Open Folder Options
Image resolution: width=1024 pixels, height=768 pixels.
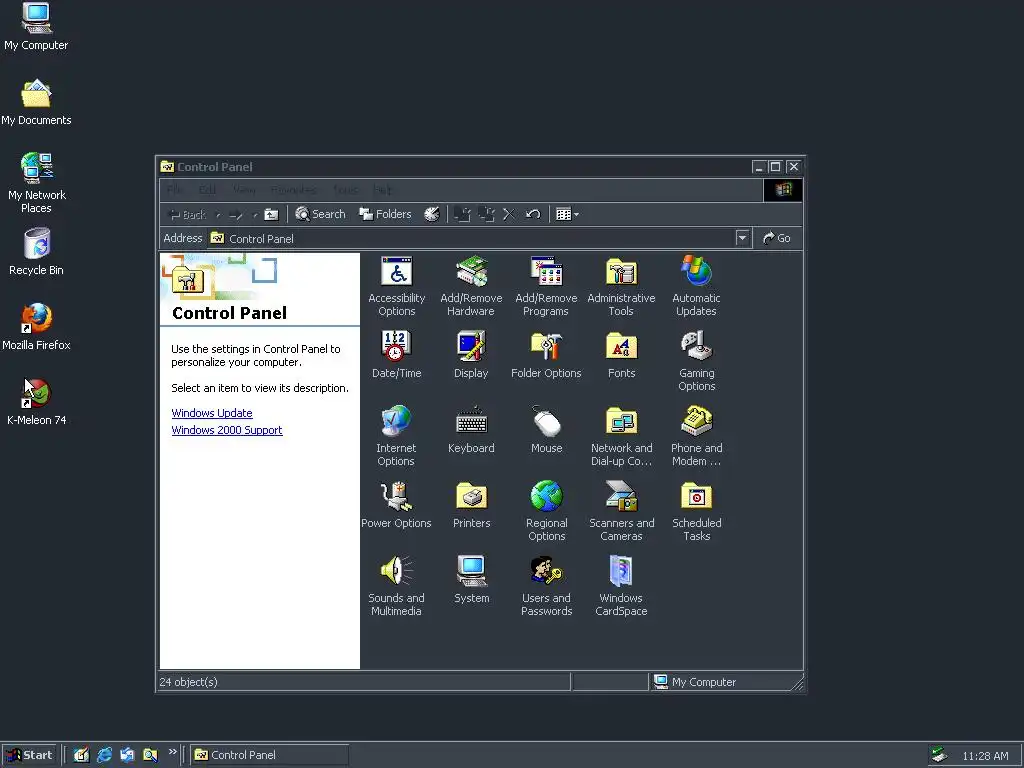tap(546, 355)
